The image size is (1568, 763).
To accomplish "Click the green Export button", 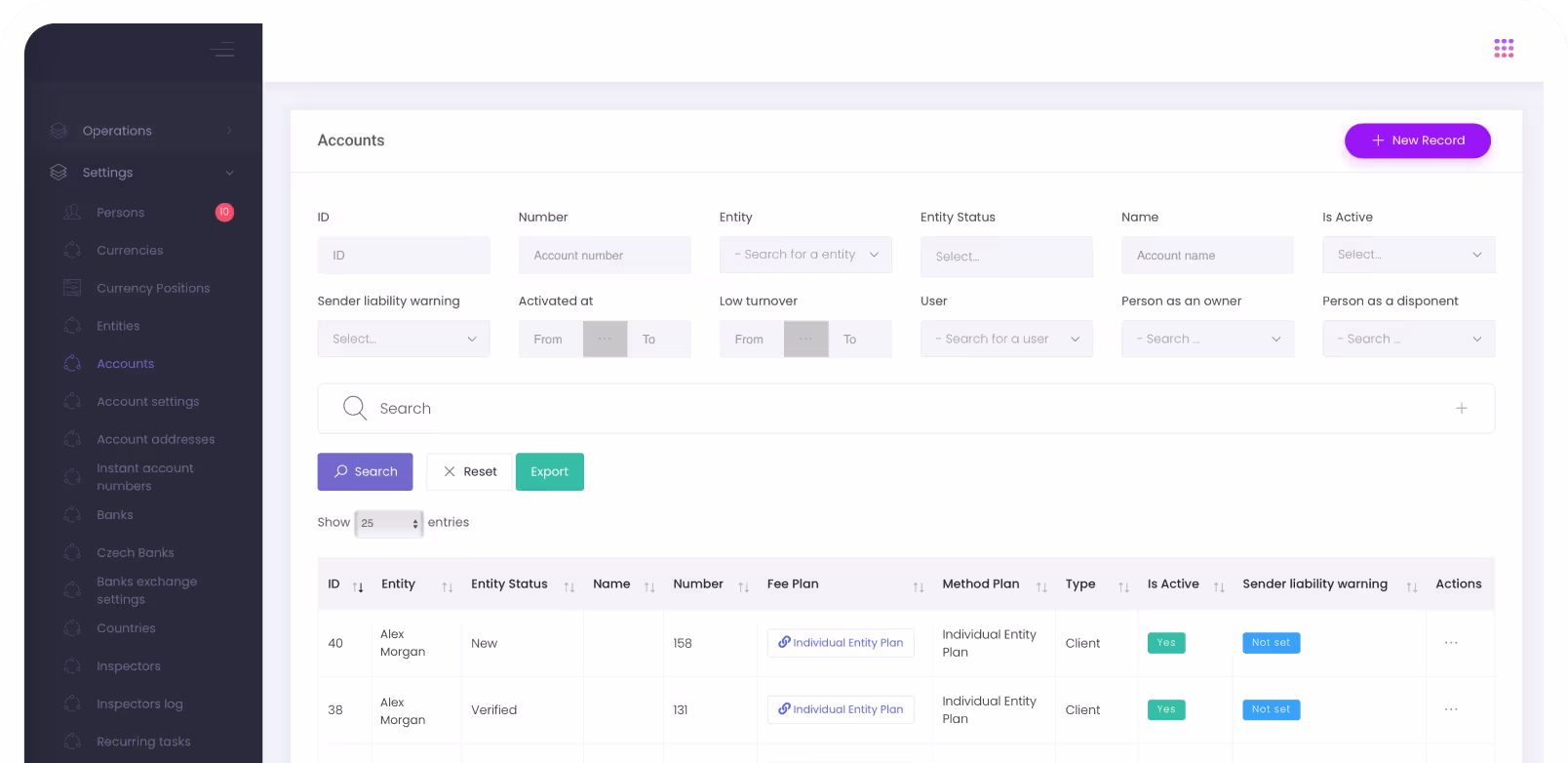I will (550, 471).
